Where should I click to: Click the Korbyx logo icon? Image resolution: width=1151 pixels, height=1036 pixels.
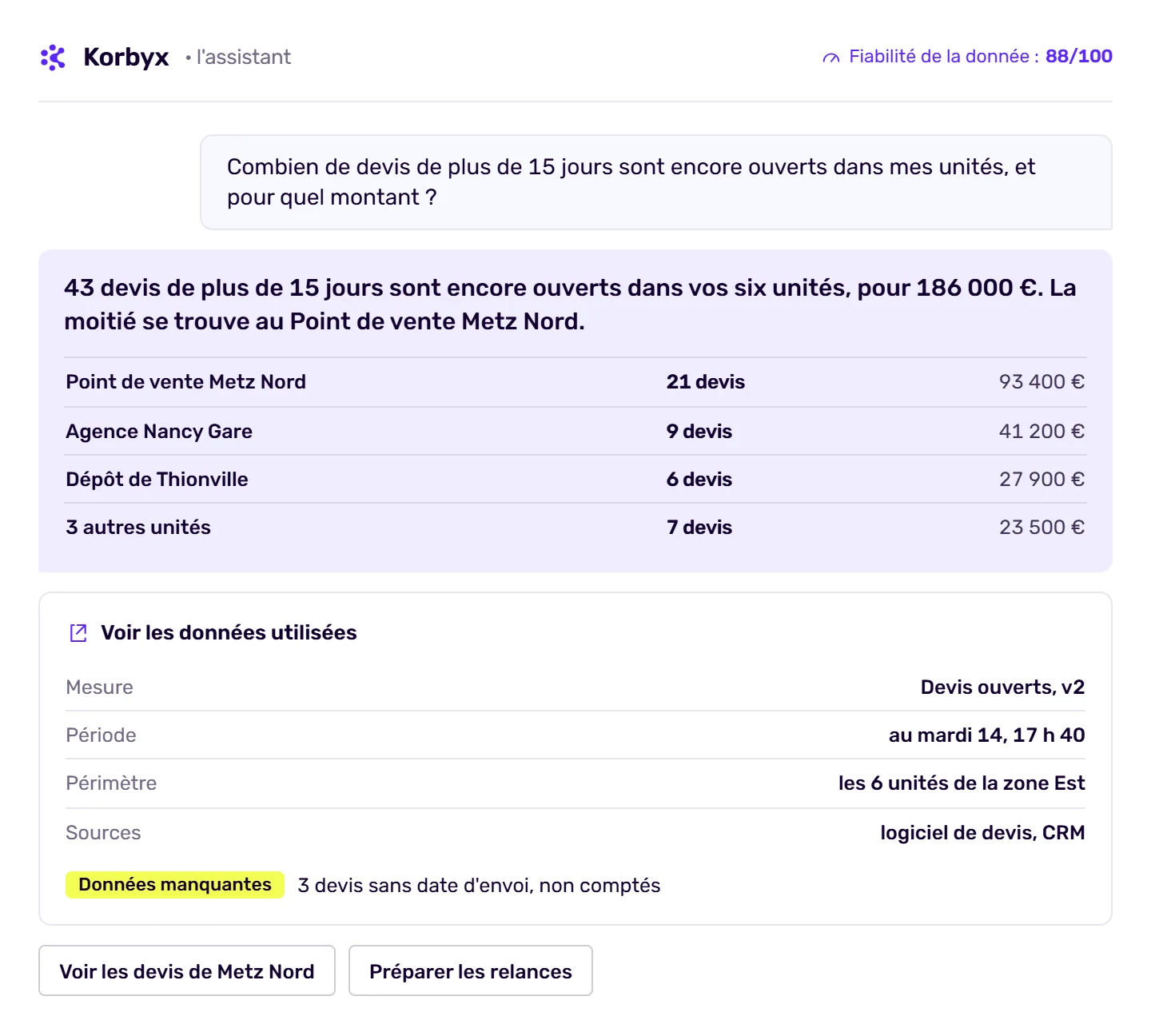point(53,58)
